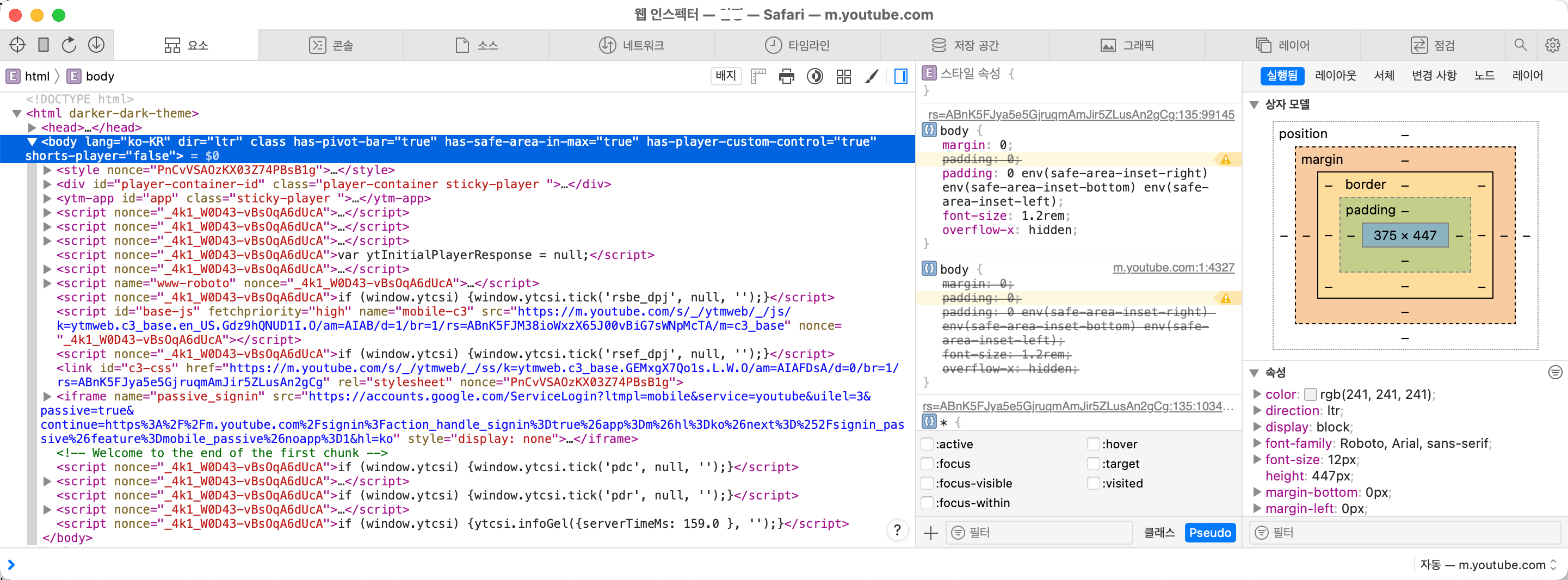Expand the passive_signin iframe node
Screen dimensions: 1568x580
tap(47, 396)
